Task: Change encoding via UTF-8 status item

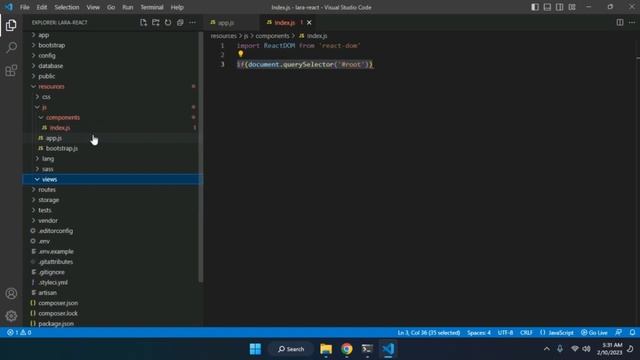Action: [505, 332]
